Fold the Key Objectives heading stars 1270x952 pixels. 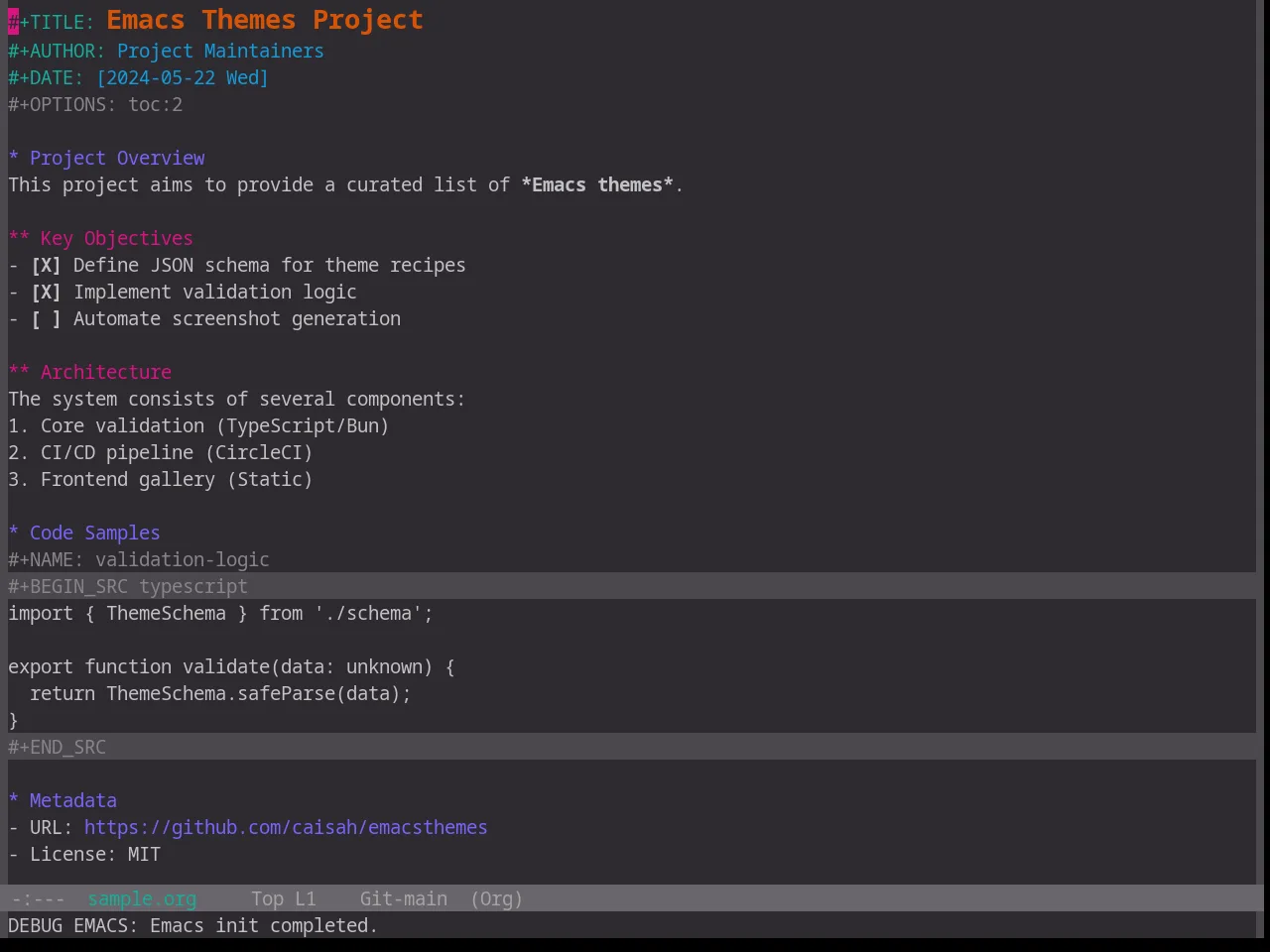(19, 239)
